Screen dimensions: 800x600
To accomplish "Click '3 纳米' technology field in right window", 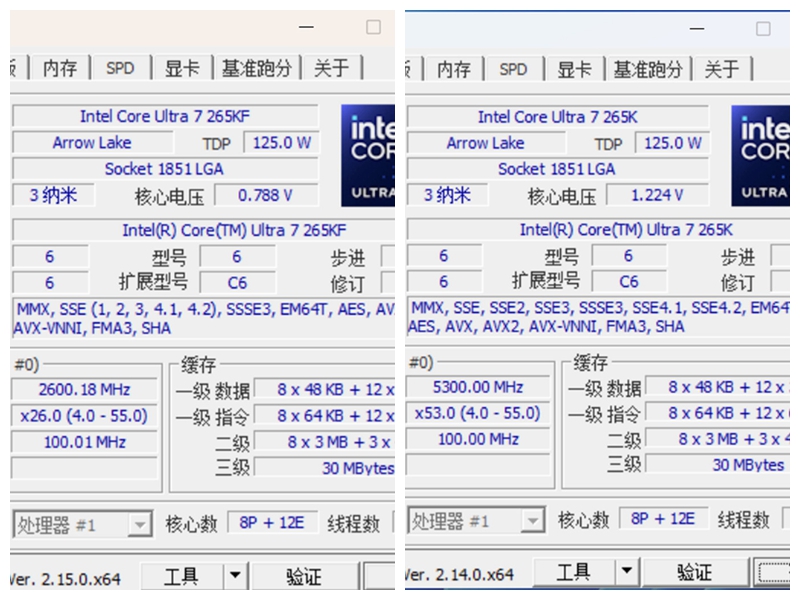I will pyautogui.click(x=447, y=195).
